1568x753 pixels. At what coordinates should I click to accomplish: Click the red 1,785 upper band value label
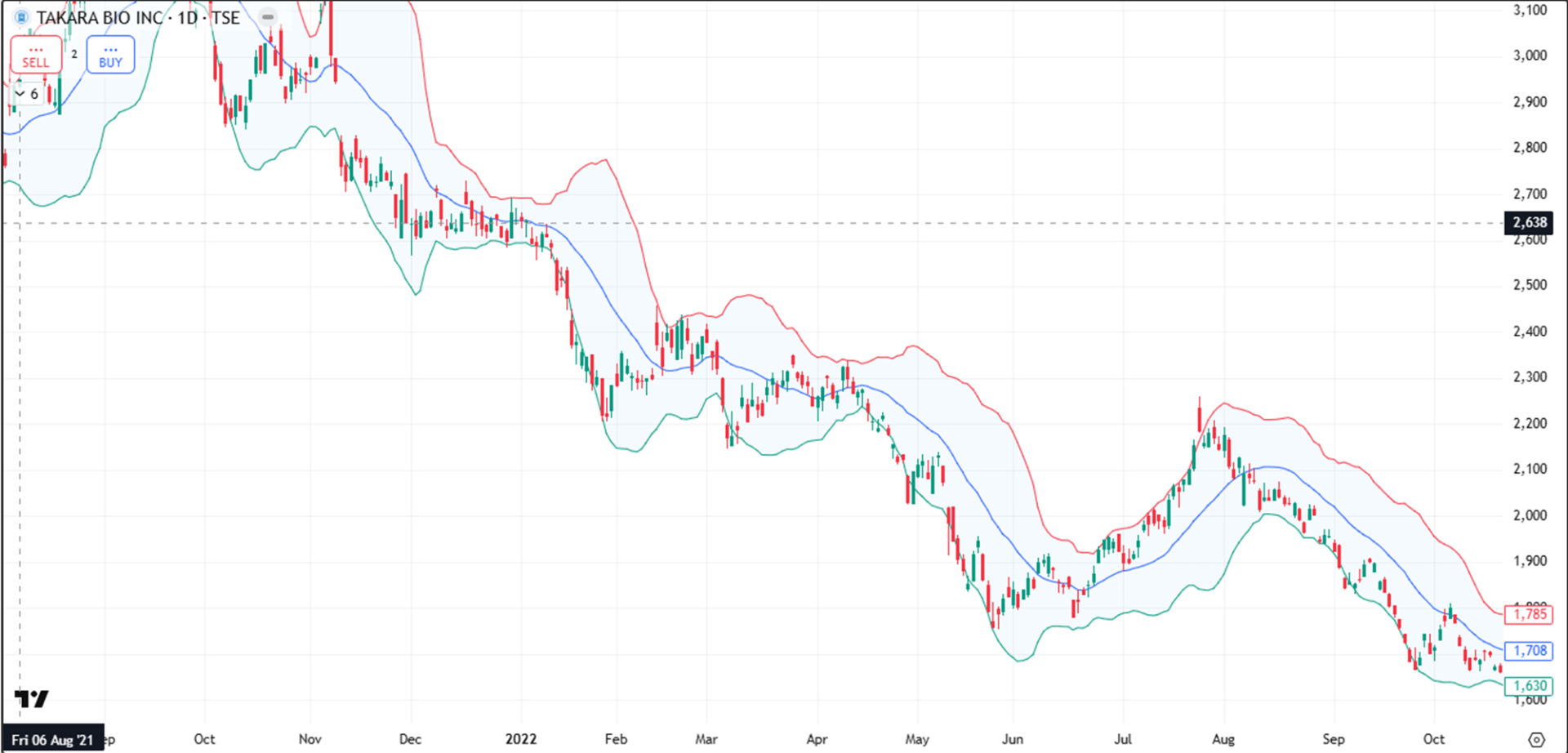tap(1529, 614)
